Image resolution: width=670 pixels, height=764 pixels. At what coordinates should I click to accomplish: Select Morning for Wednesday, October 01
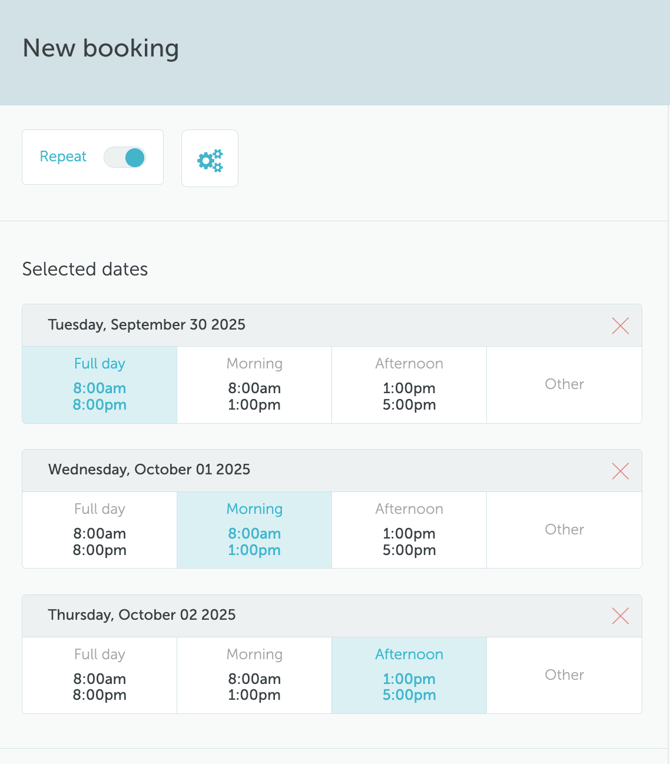coord(254,530)
